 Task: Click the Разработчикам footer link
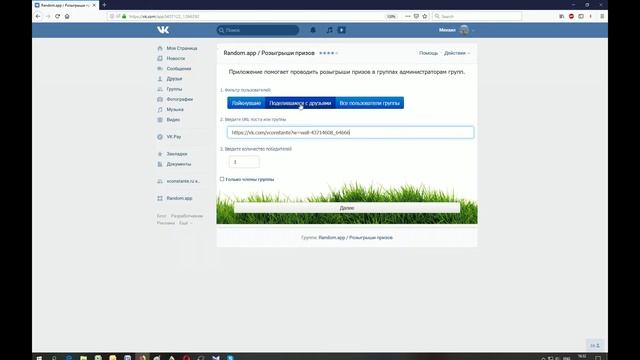(x=187, y=216)
